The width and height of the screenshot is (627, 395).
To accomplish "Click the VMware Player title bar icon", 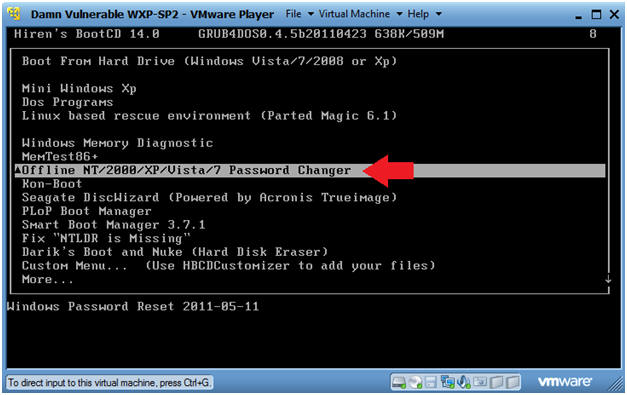I will pyautogui.click(x=14, y=14).
